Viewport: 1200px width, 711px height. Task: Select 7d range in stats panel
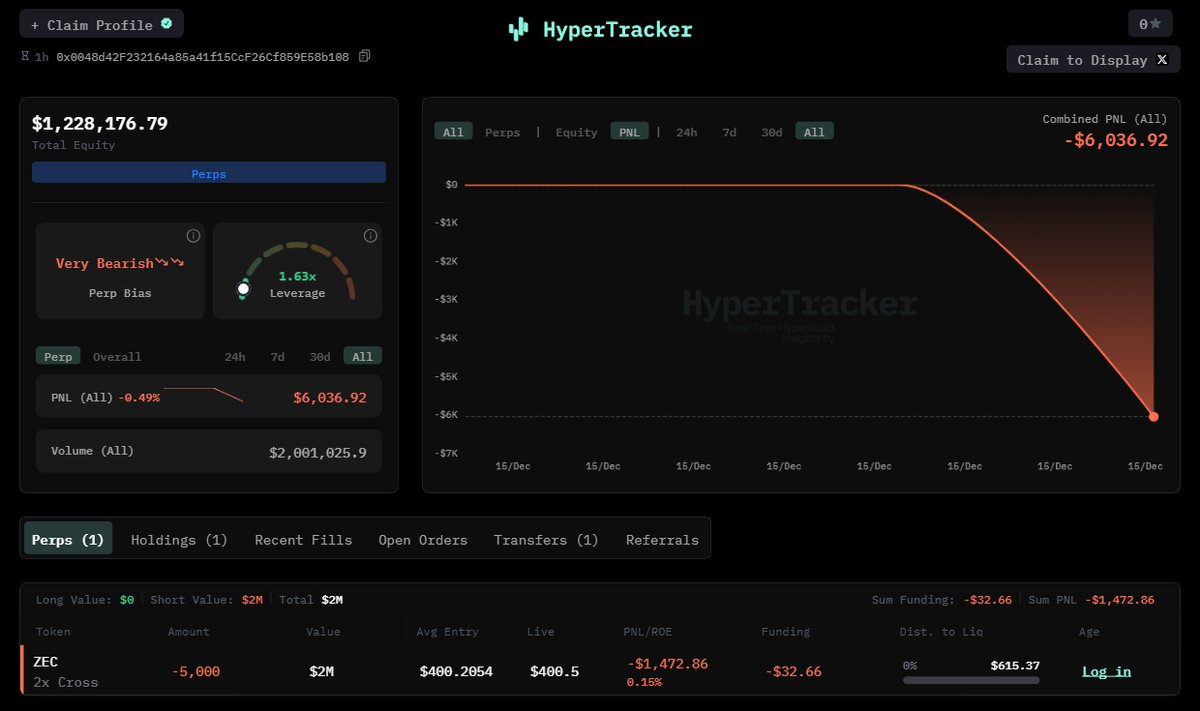pyautogui.click(x=277, y=357)
